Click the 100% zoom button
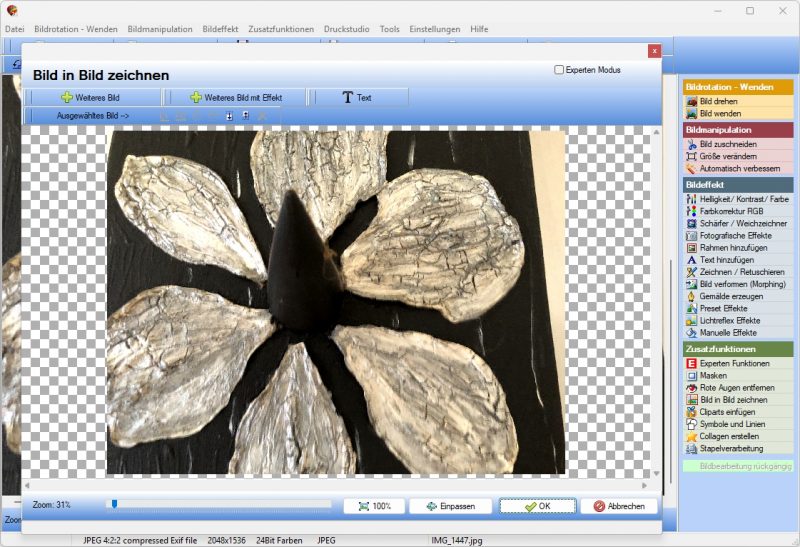Viewport: 800px width, 547px height. (374, 506)
